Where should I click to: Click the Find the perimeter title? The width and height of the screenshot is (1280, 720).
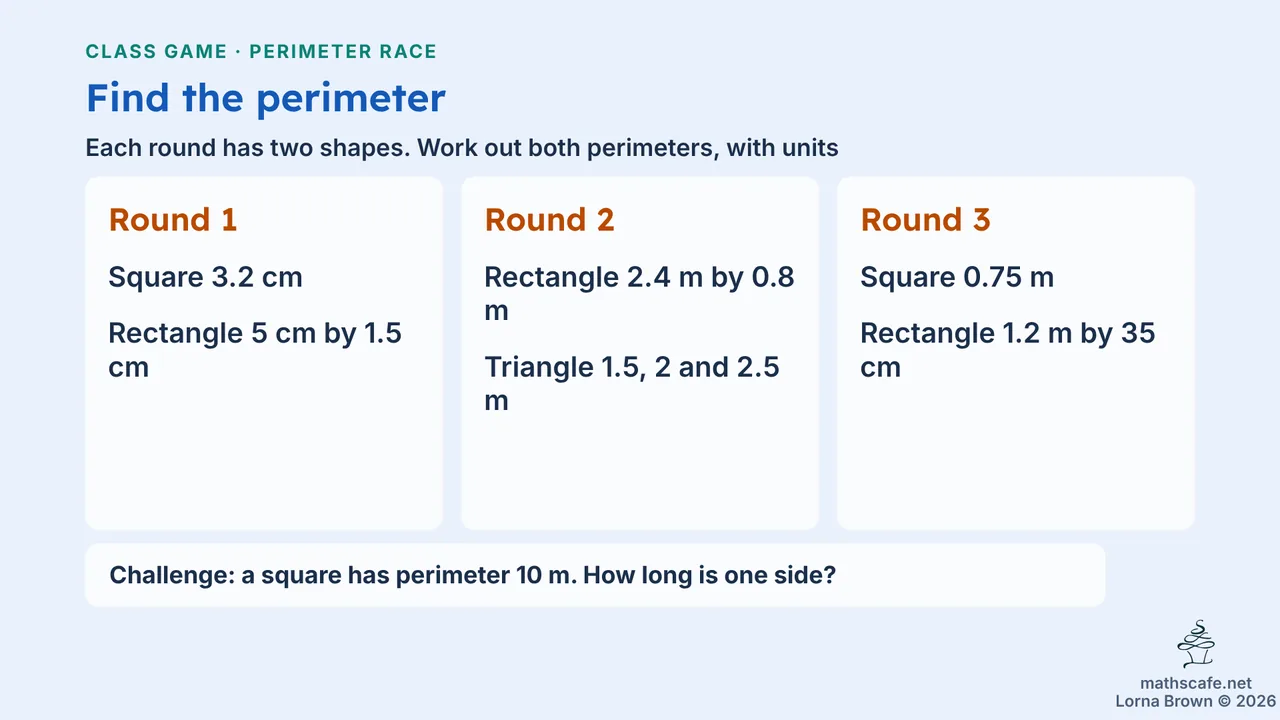click(x=266, y=98)
